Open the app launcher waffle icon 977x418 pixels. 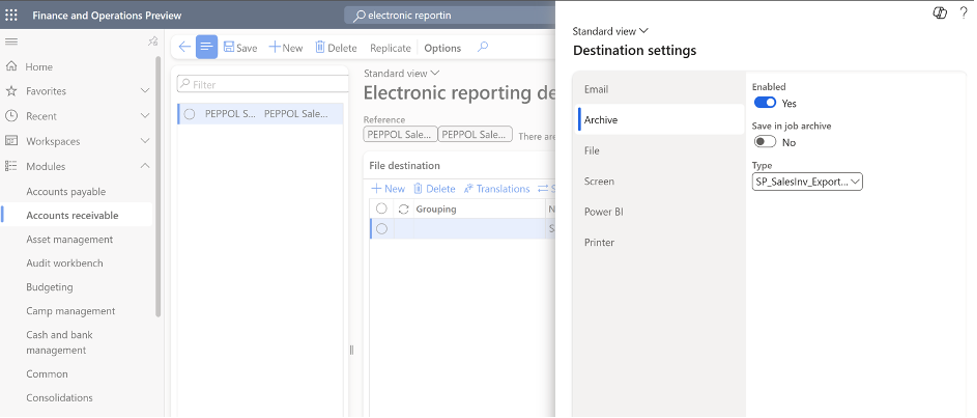11,15
